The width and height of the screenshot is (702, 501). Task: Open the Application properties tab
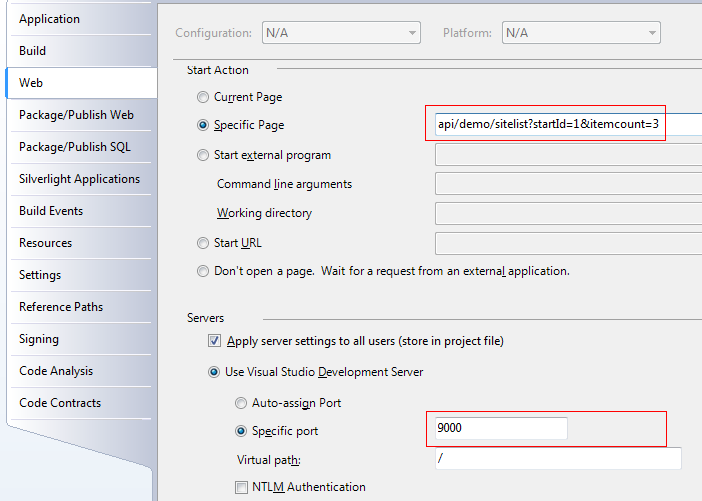point(51,19)
